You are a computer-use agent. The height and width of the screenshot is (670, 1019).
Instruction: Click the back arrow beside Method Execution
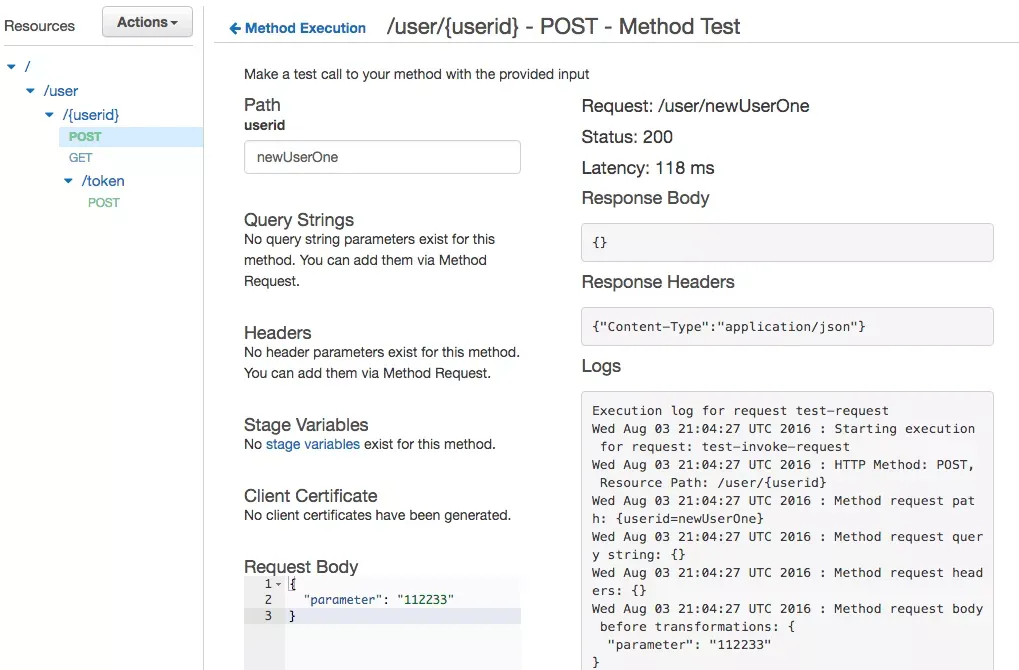(x=235, y=29)
